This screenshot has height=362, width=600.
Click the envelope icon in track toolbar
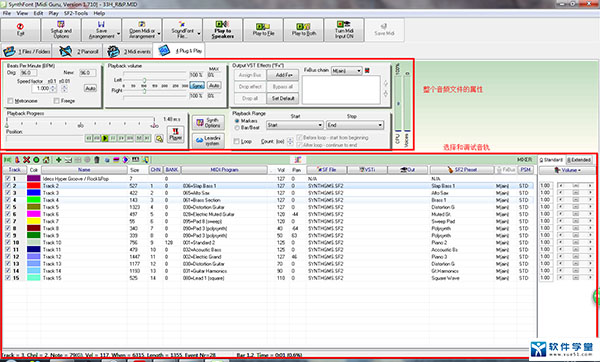pyautogui.click(x=68, y=160)
